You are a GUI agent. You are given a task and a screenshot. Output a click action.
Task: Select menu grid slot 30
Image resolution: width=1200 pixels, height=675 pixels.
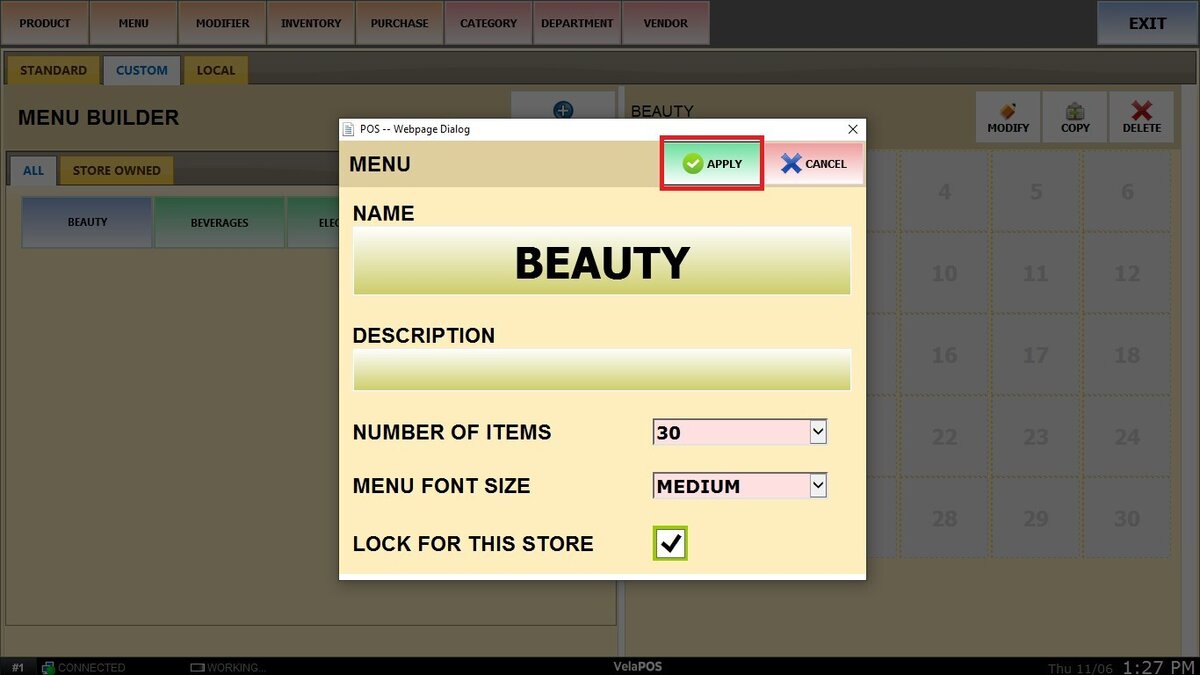pyautogui.click(x=1127, y=518)
